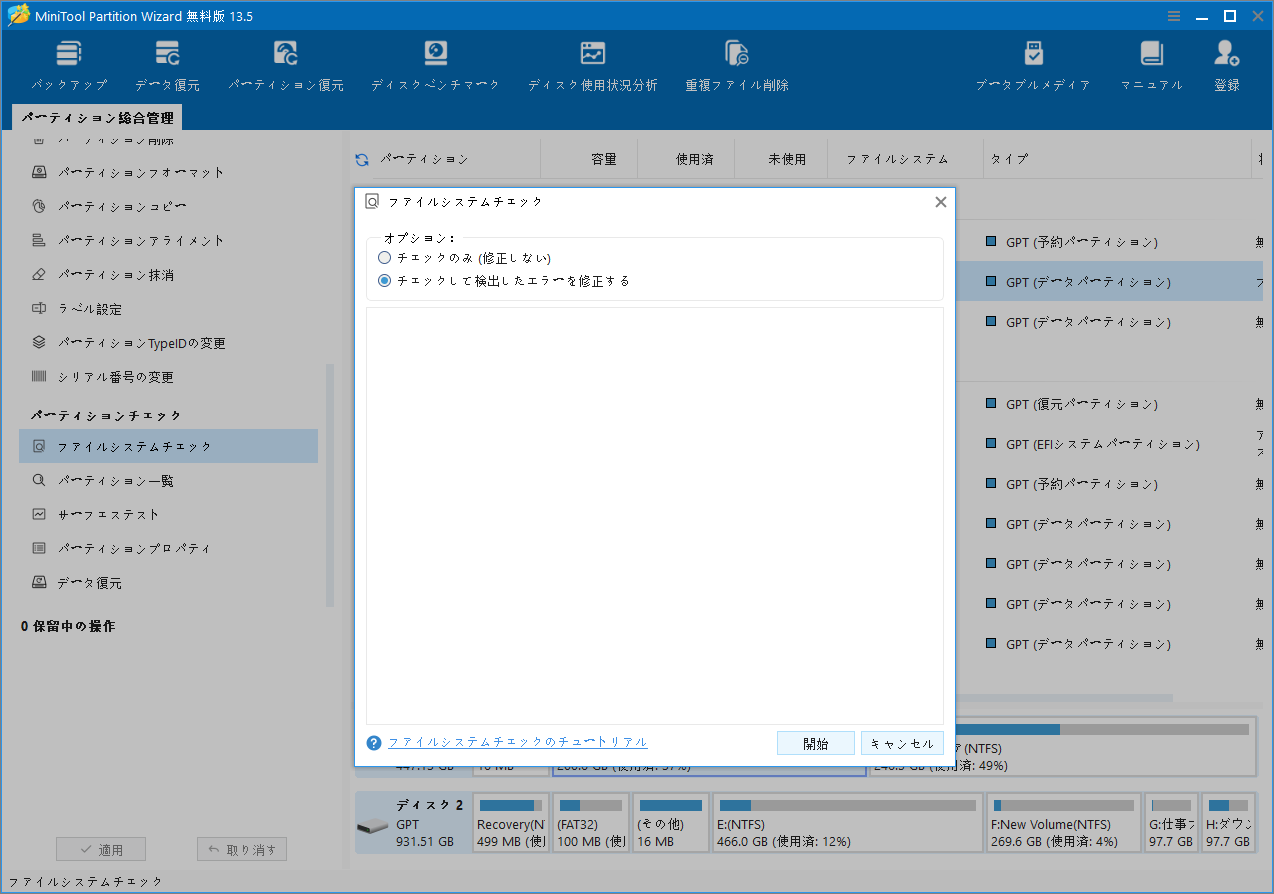Image resolution: width=1274 pixels, height=894 pixels.
Task: Open the 重複ファイル削除 duplicate file remover
Action: click(x=736, y=62)
